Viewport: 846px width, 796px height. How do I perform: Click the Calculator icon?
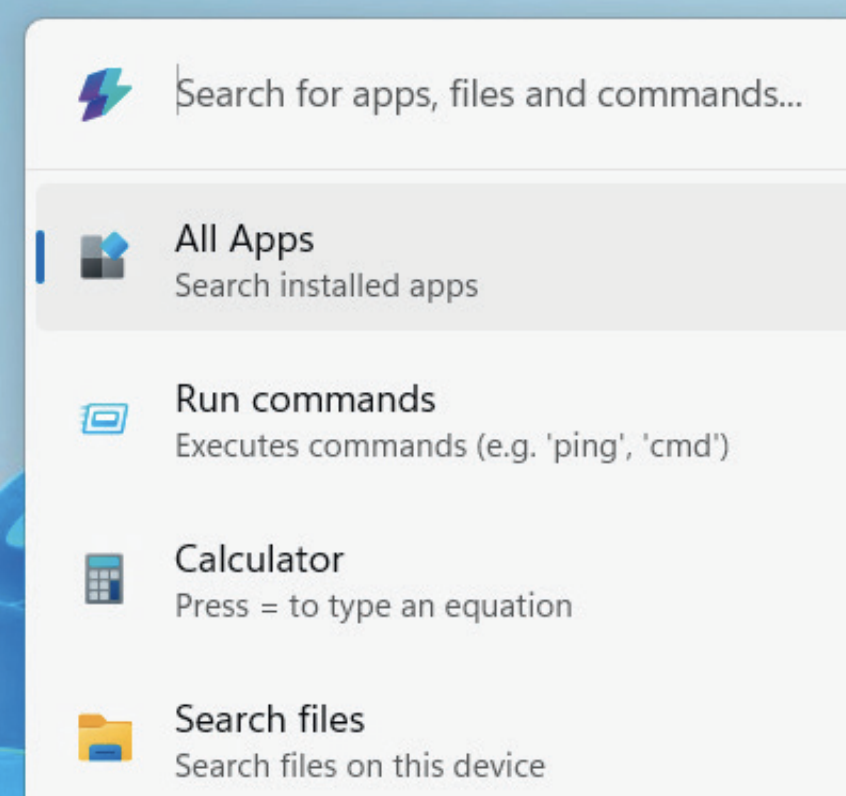coord(104,578)
